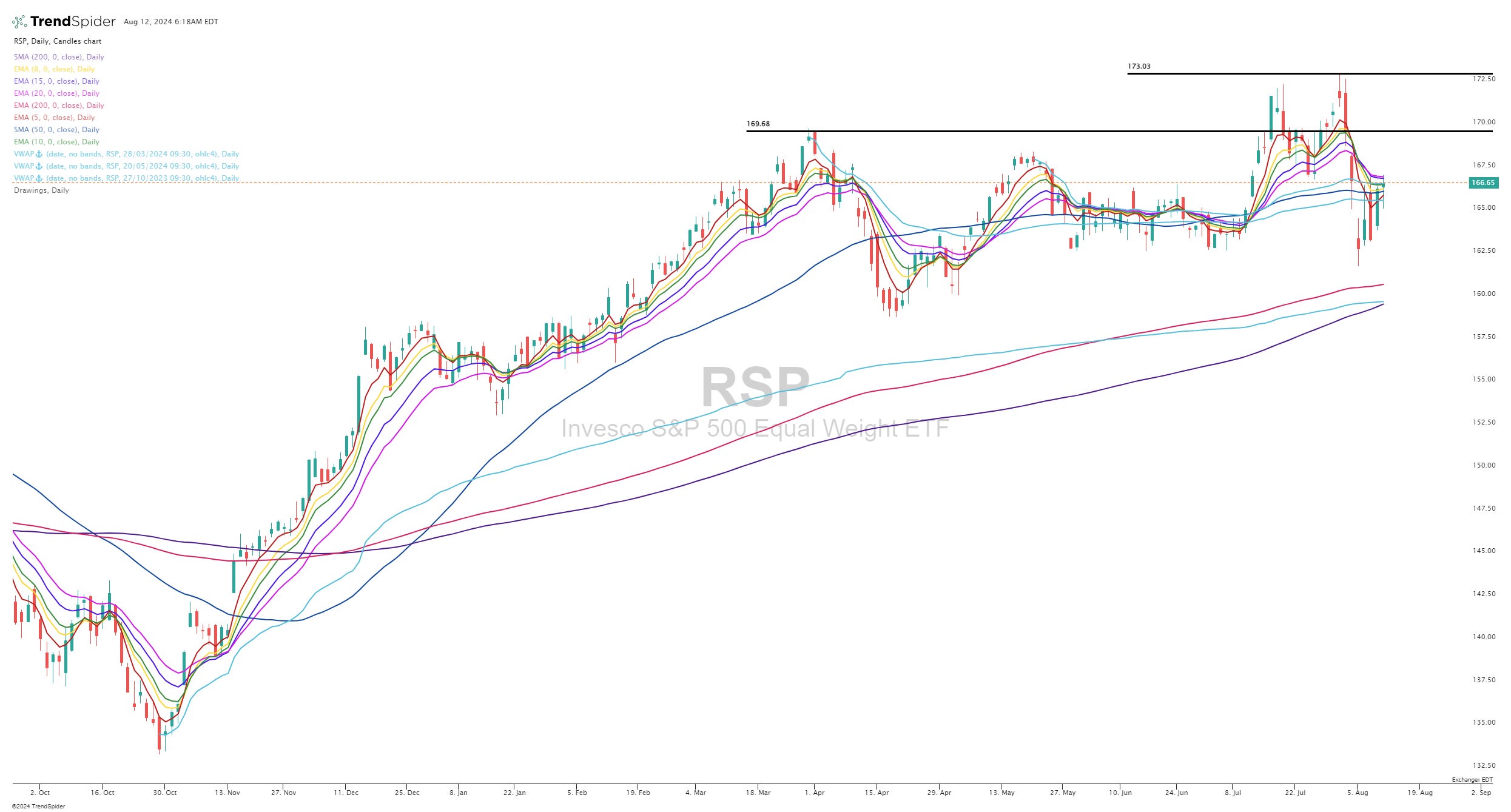The width and height of the screenshot is (1511, 812).
Task: Click the '8. Jul' date axis label
Action: pos(1233,793)
